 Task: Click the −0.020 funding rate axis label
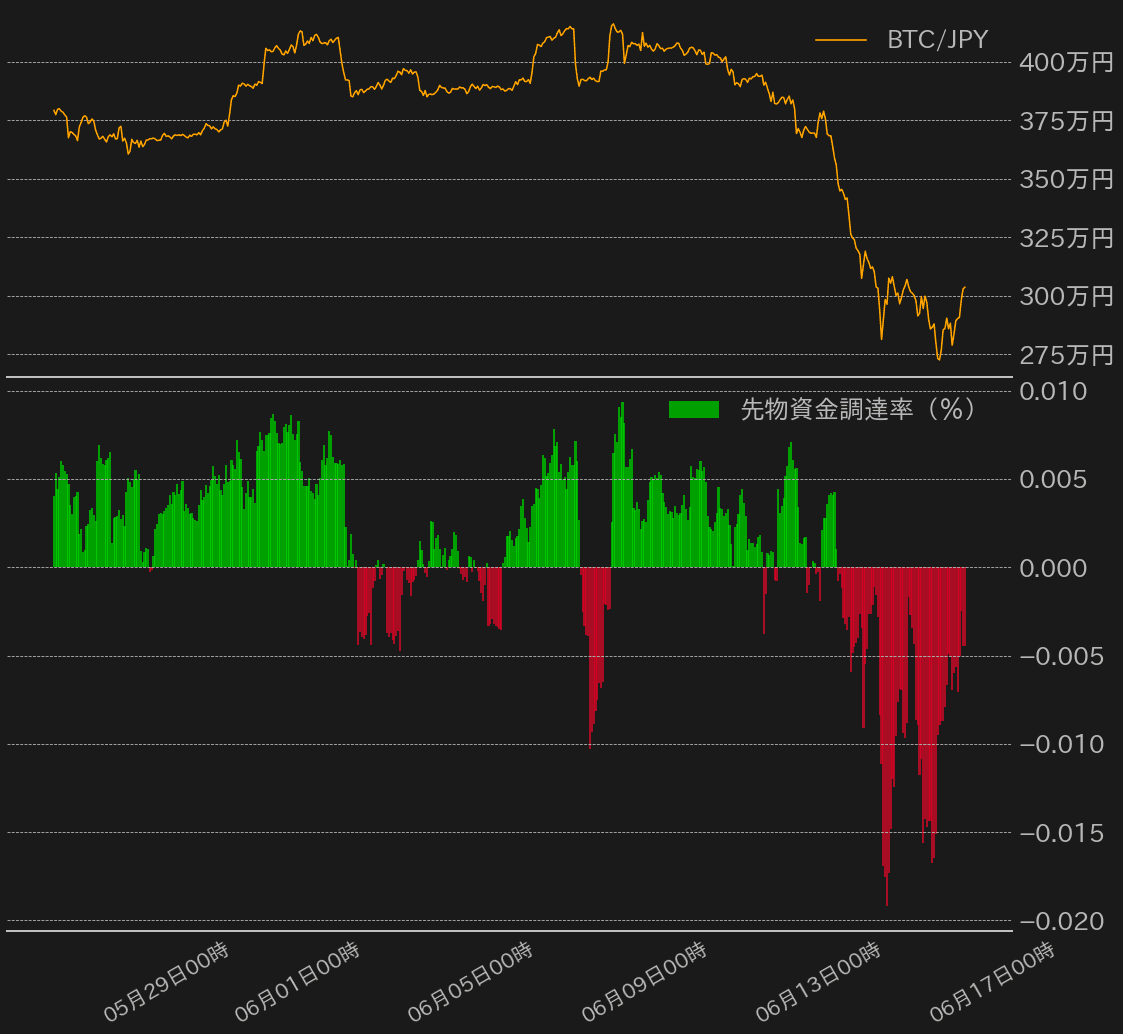click(x=1062, y=921)
